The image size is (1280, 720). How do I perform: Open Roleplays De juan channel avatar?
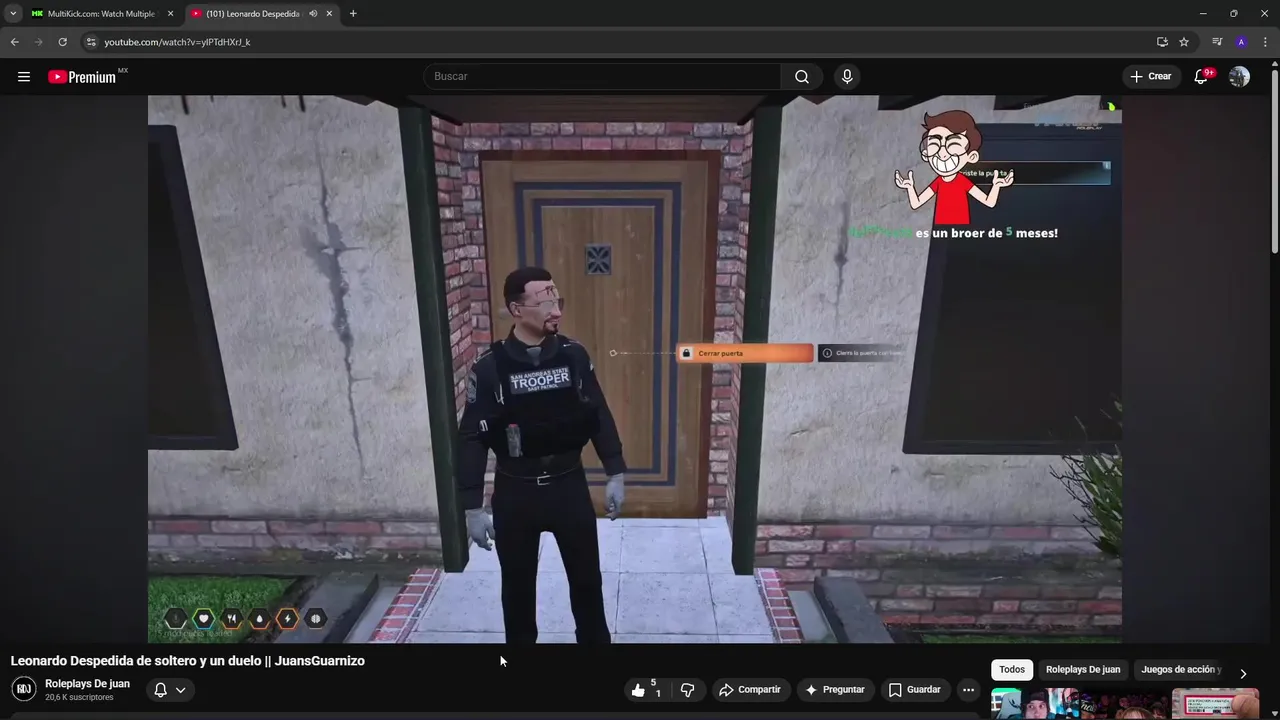[24, 689]
